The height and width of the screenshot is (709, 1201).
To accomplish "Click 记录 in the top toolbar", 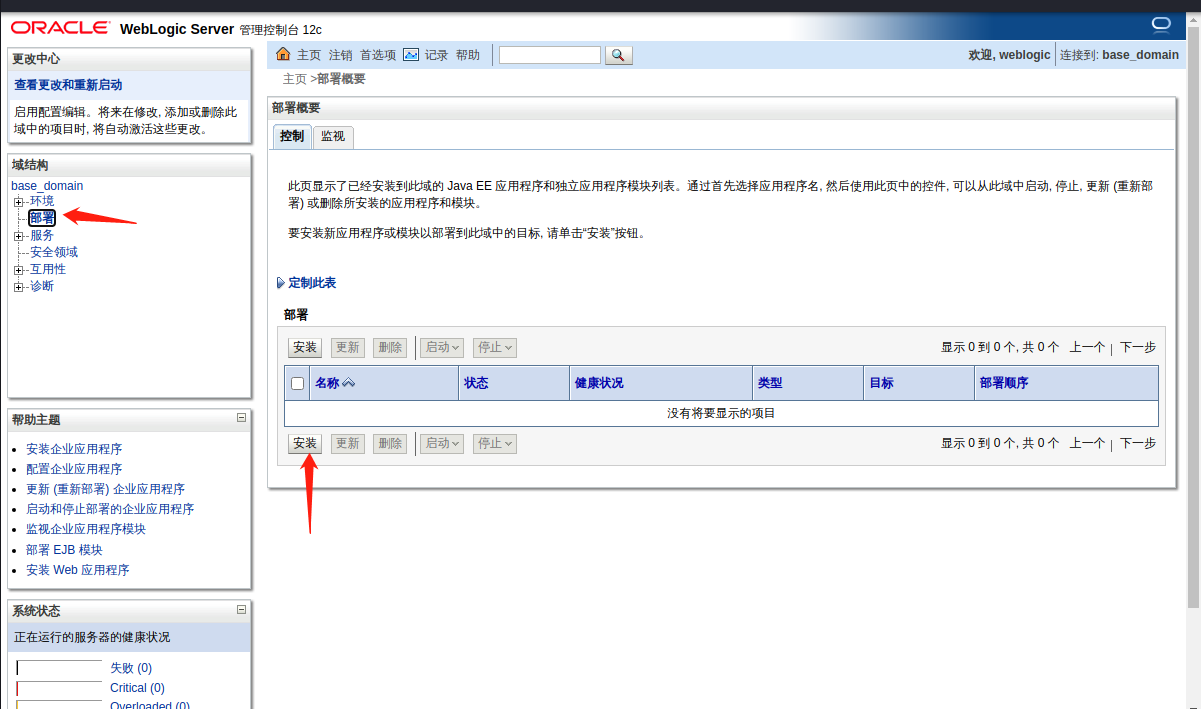I will point(437,55).
